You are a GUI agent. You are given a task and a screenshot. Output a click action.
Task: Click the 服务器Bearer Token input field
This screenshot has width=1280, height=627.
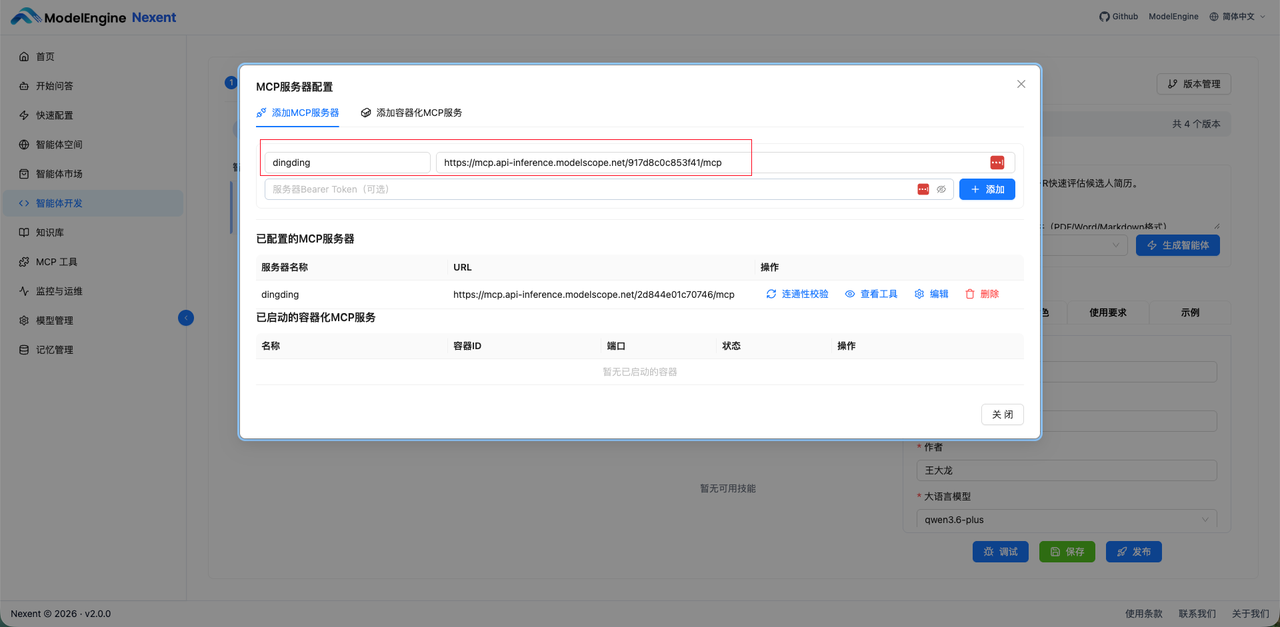tap(609, 189)
